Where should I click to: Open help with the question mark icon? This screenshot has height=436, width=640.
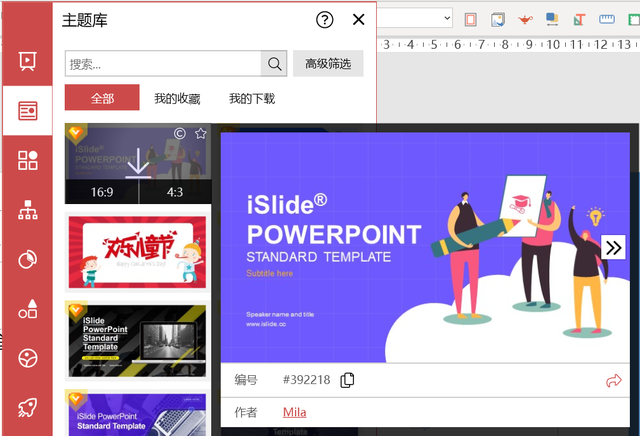click(324, 20)
